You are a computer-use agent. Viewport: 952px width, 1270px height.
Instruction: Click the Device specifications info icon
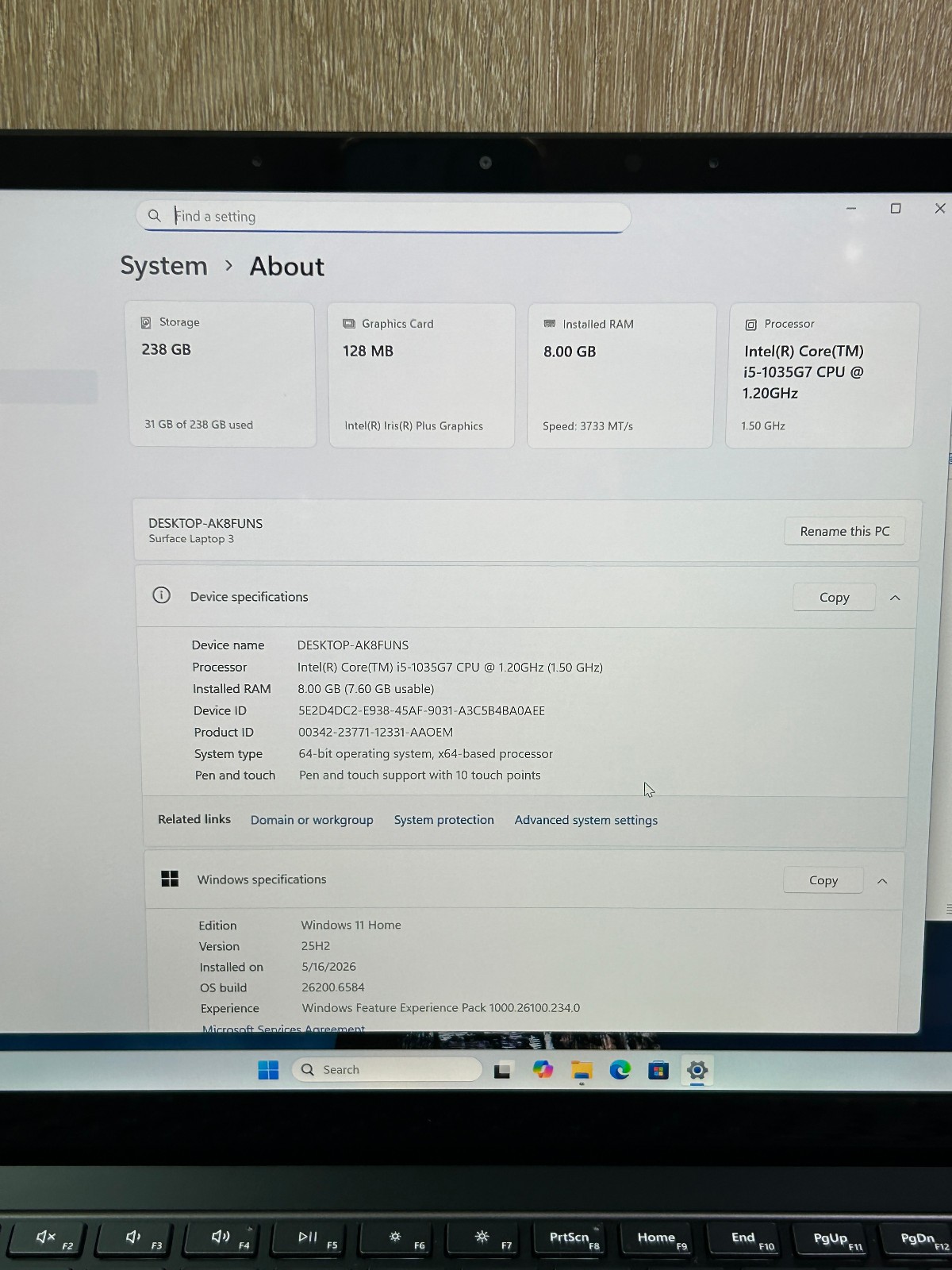[x=161, y=595]
